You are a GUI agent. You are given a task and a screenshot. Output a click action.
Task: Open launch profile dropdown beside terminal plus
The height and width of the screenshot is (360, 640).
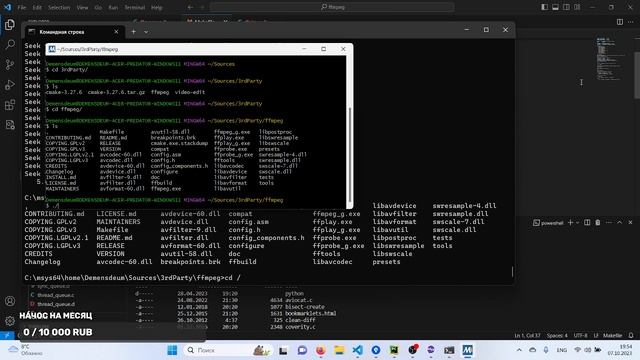pyautogui.click(x=577, y=223)
